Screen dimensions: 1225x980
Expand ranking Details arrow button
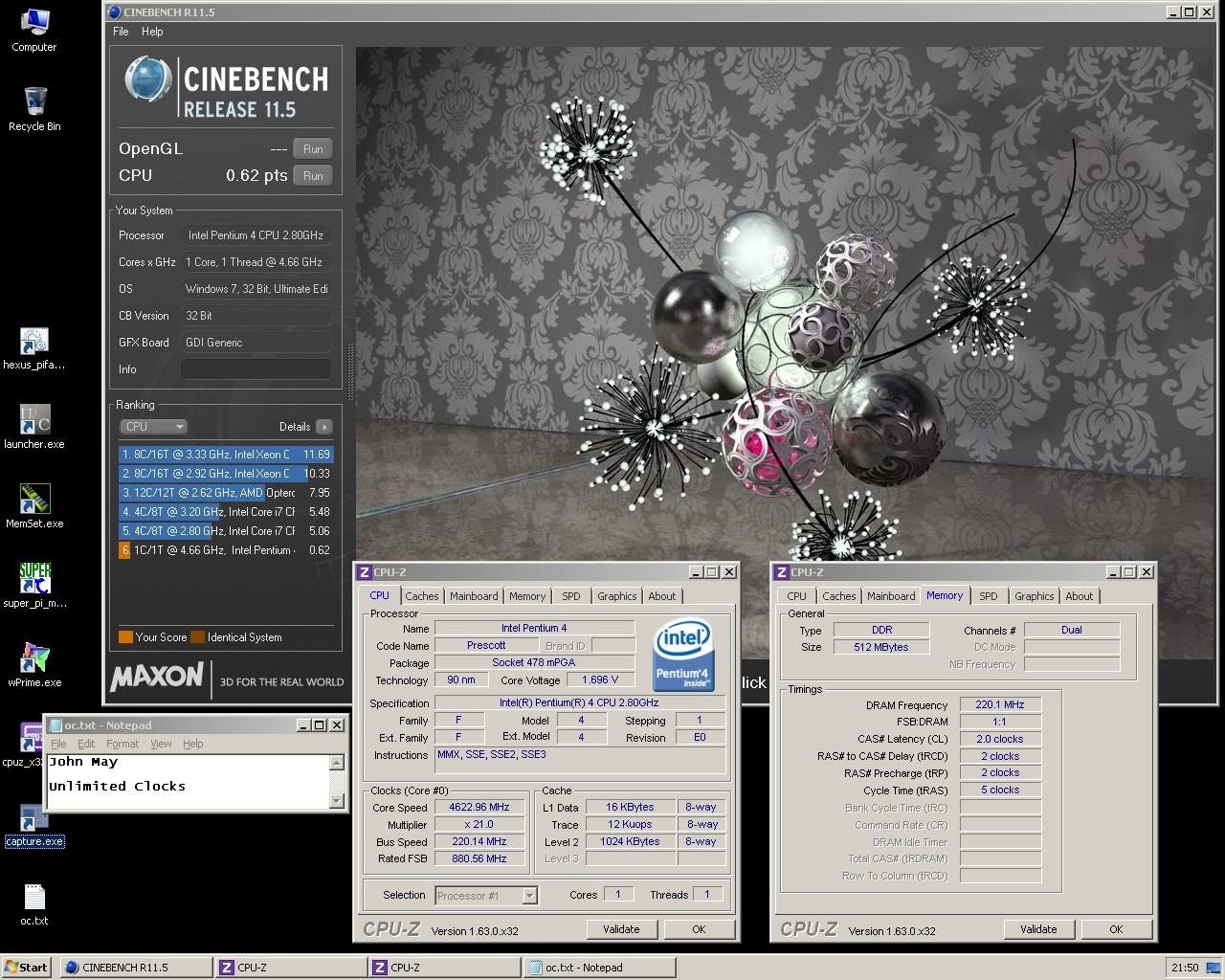click(323, 427)
